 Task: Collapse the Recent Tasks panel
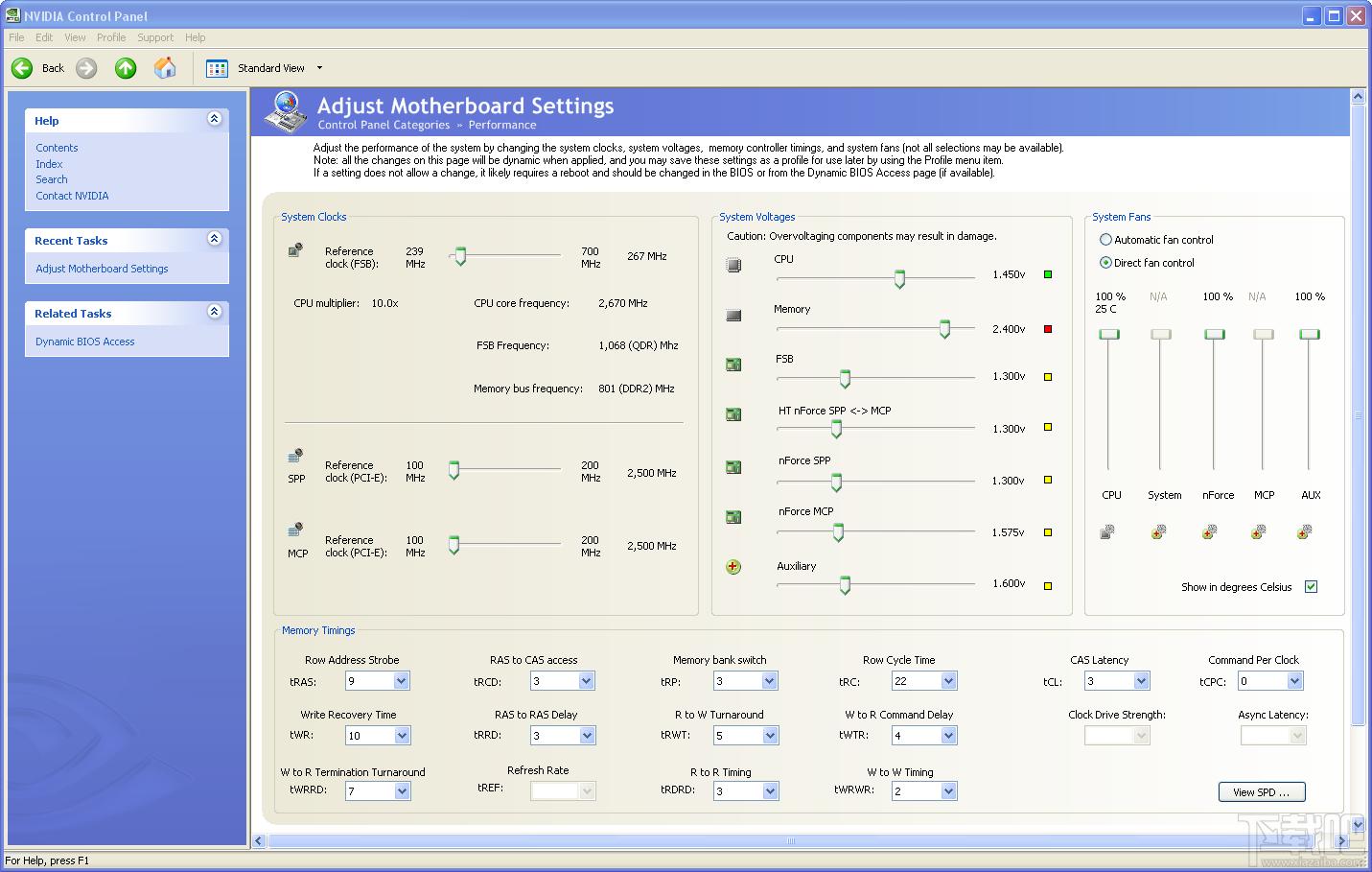click(214, 239)
